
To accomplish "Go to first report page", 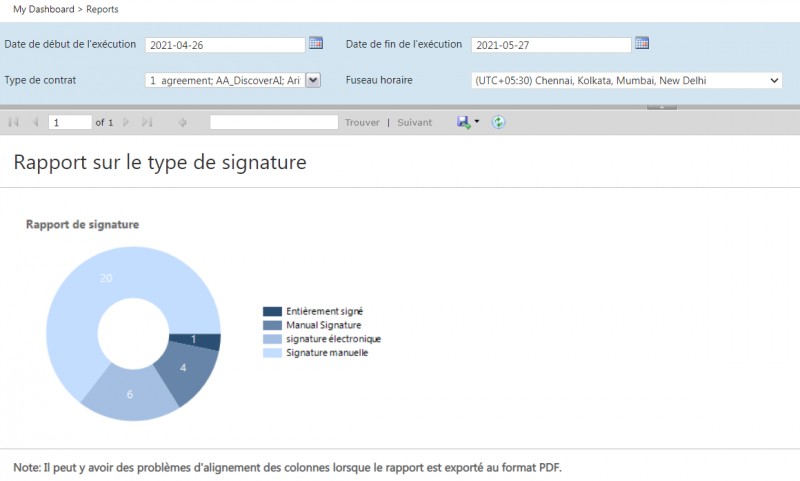I will (14, 122).
